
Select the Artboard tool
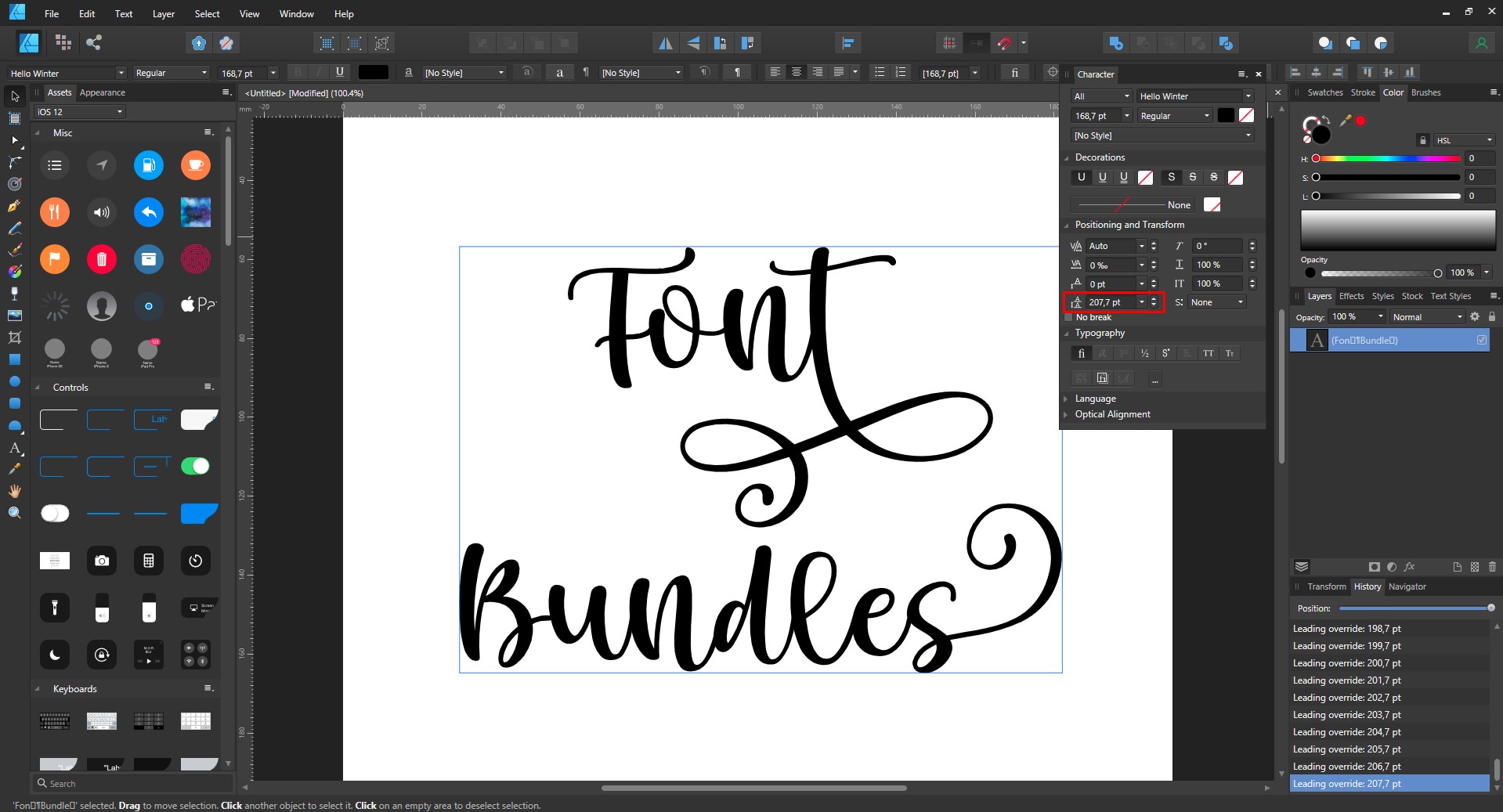[x=15, y=118]
